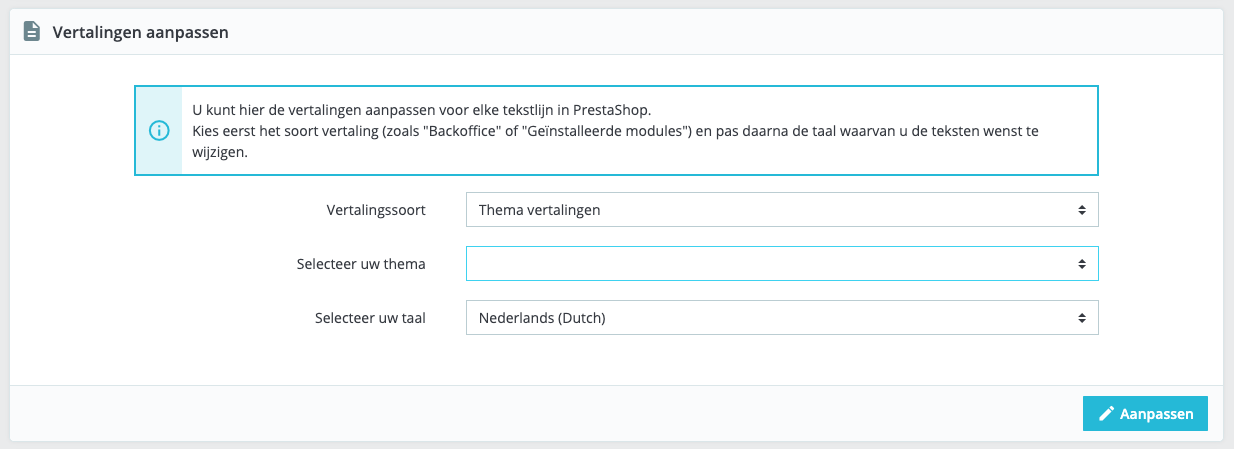The width and height of the screenshot is (1234, 449).
Task: Click the Vertalingssoort field label
Action: [376, 210]
